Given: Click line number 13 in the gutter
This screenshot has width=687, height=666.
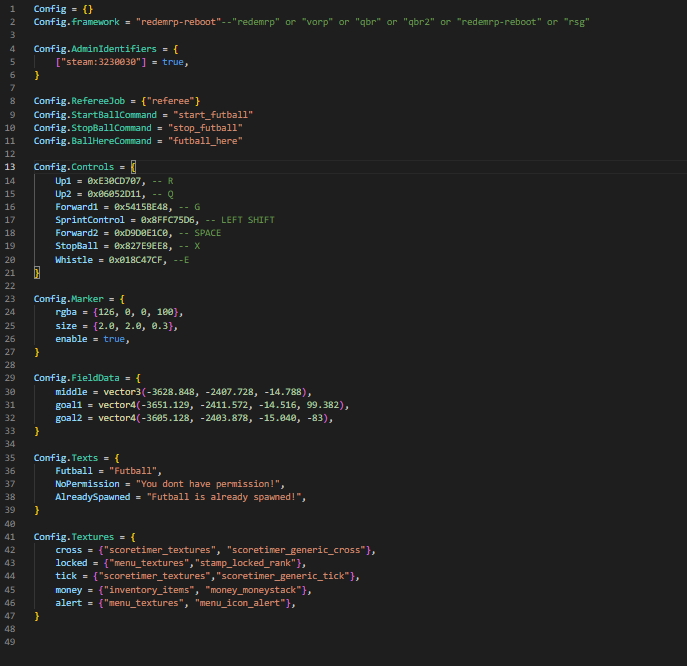Looking at the screenshot, I should point(10,166).
